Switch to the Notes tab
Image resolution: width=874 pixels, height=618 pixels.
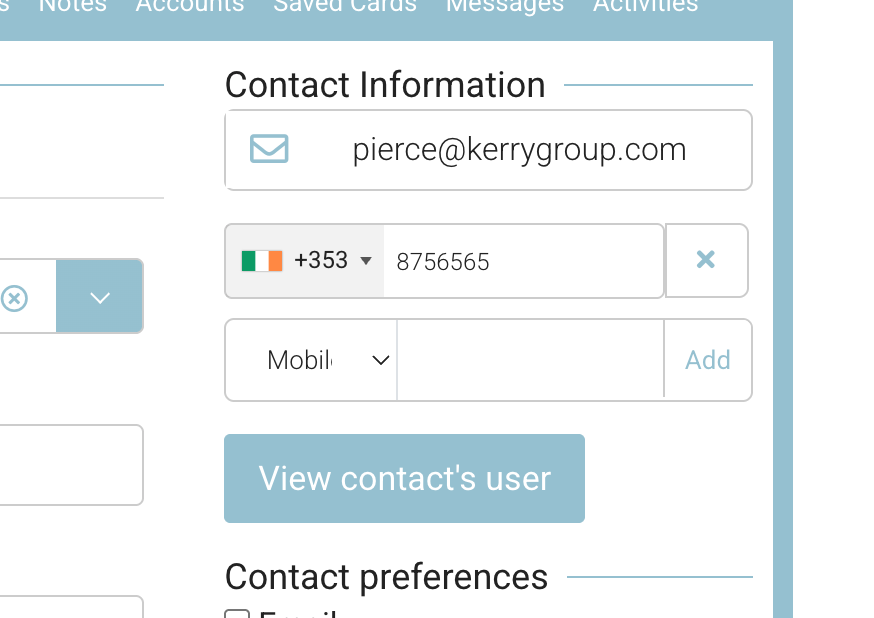72,6
